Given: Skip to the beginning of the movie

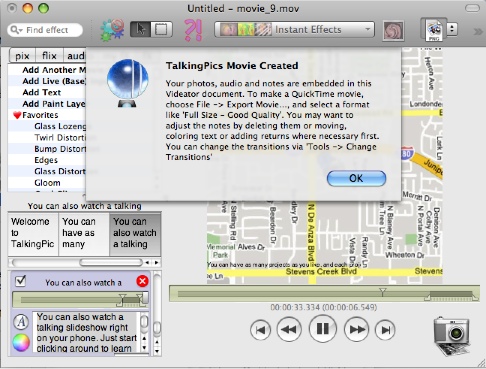Looking at the screenshot, I should pos(260,330).
